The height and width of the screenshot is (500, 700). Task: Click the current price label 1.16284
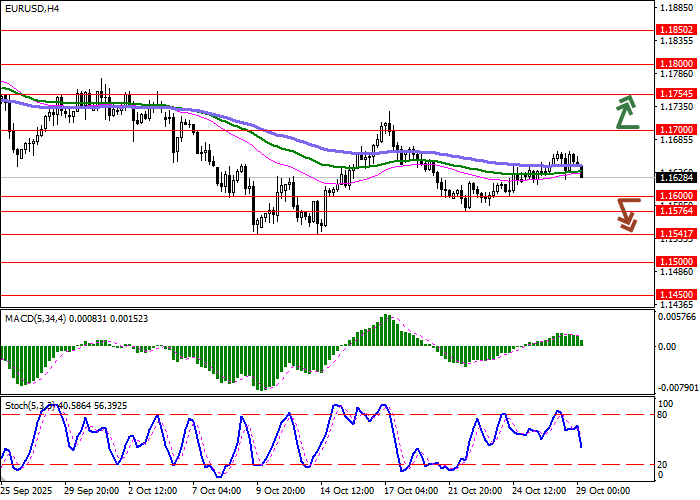(677, 178)
